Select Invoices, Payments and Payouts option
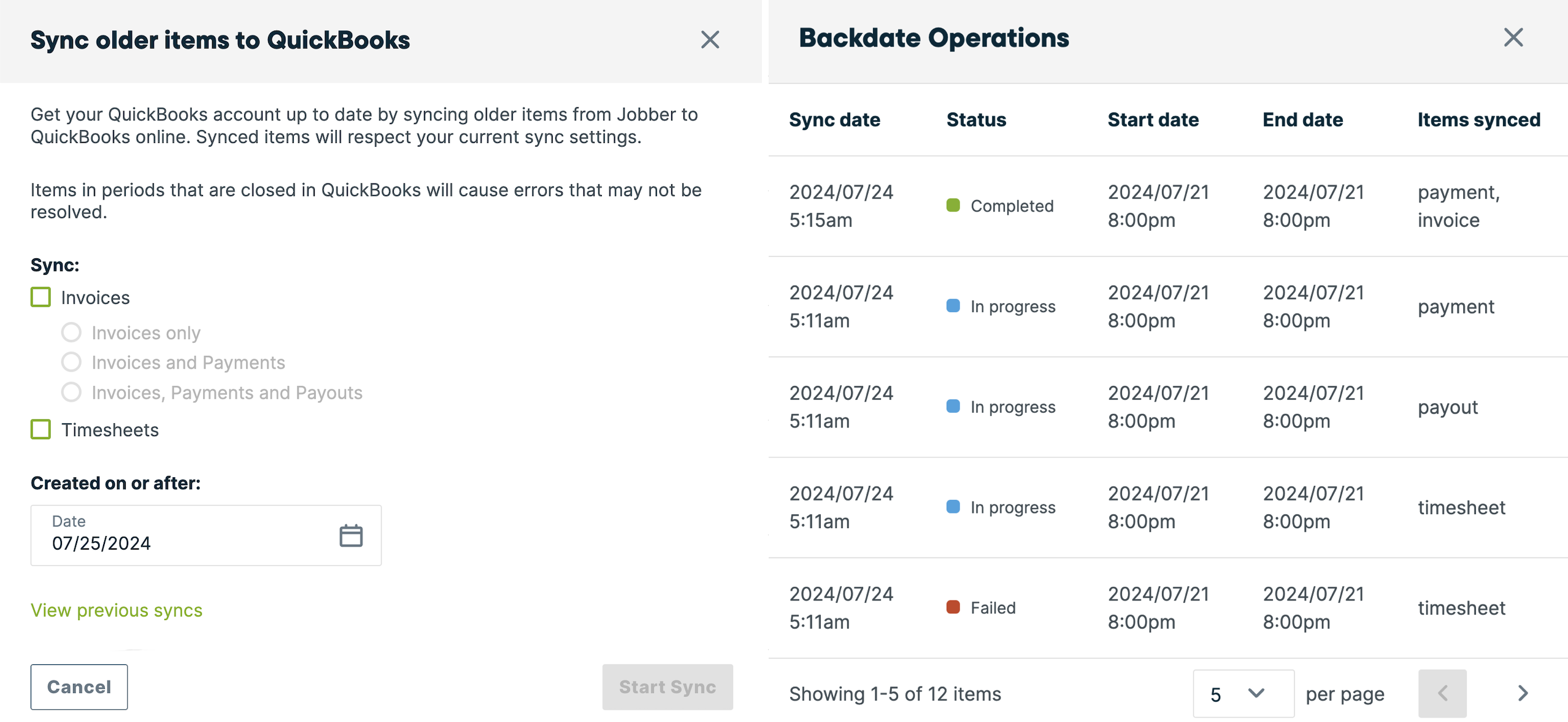This screenshot has width=1568, height=722. [71, 392]
